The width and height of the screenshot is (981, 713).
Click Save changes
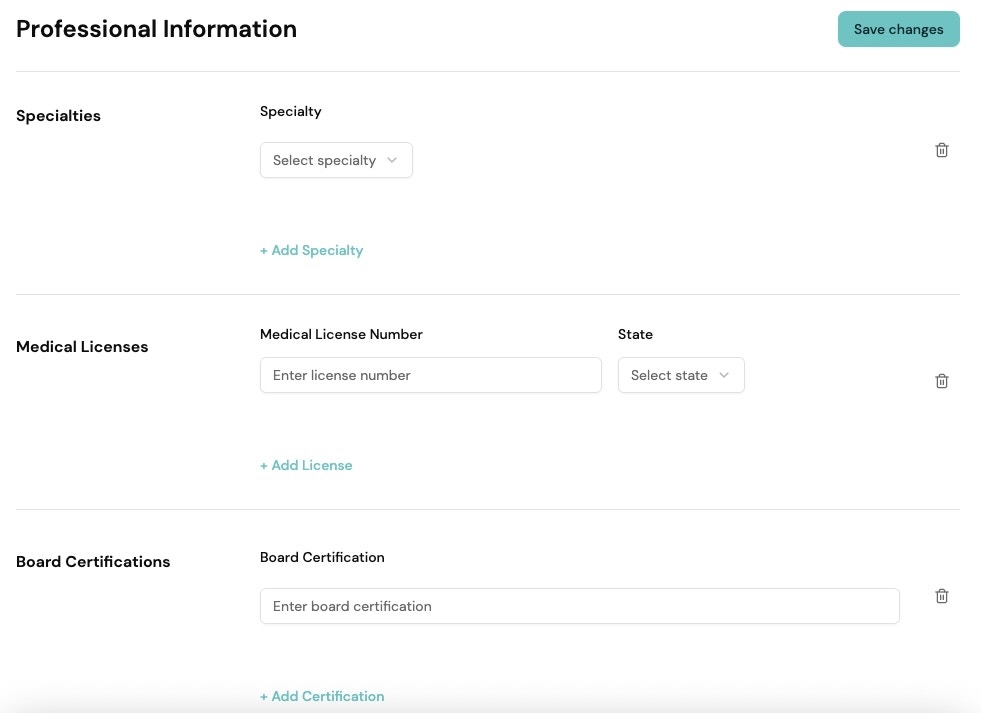coord(898,29)
